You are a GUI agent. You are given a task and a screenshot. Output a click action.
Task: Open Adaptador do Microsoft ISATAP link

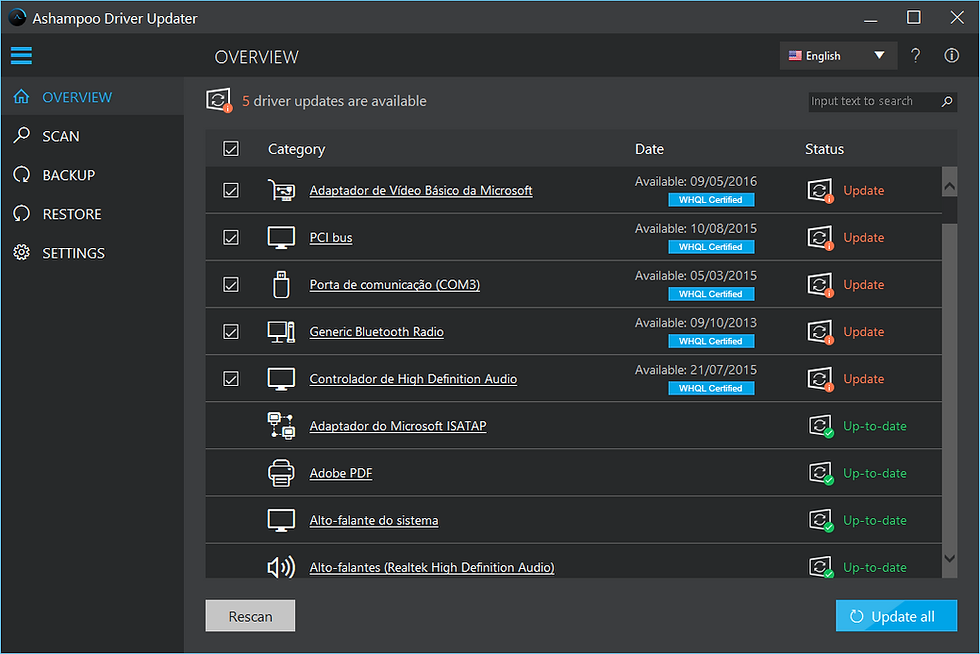[x=398, y=426]
